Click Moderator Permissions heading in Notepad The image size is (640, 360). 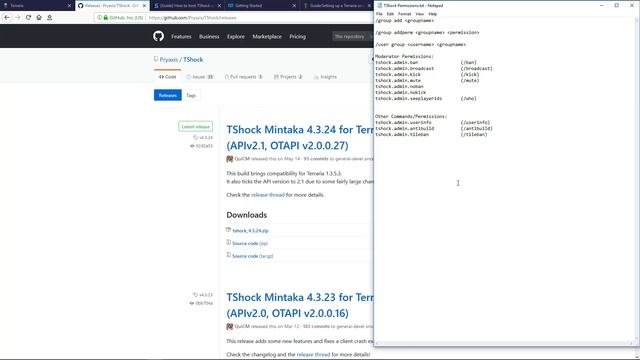point(404,56)
